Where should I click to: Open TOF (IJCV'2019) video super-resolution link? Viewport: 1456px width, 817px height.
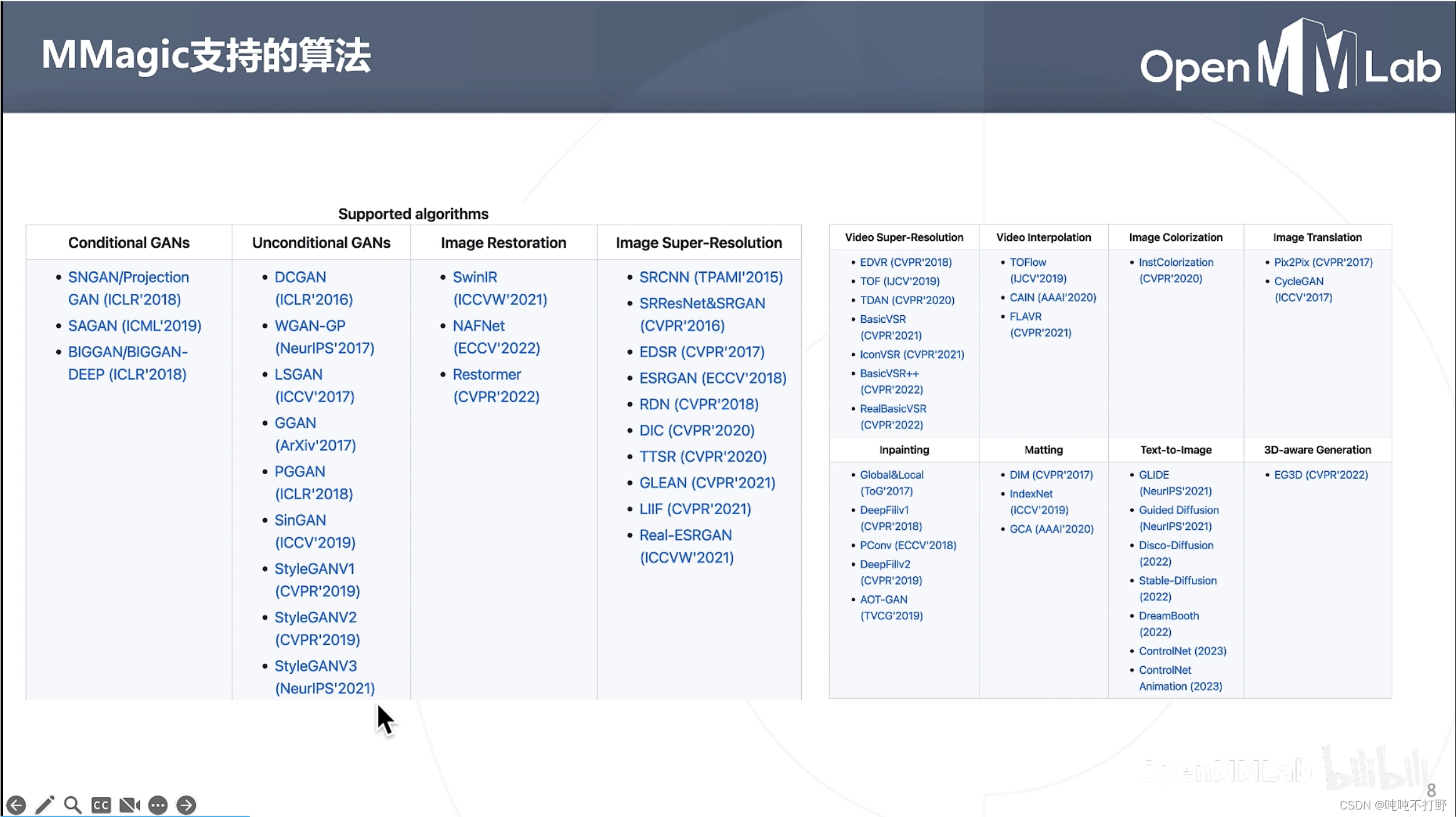coord(899,282)
